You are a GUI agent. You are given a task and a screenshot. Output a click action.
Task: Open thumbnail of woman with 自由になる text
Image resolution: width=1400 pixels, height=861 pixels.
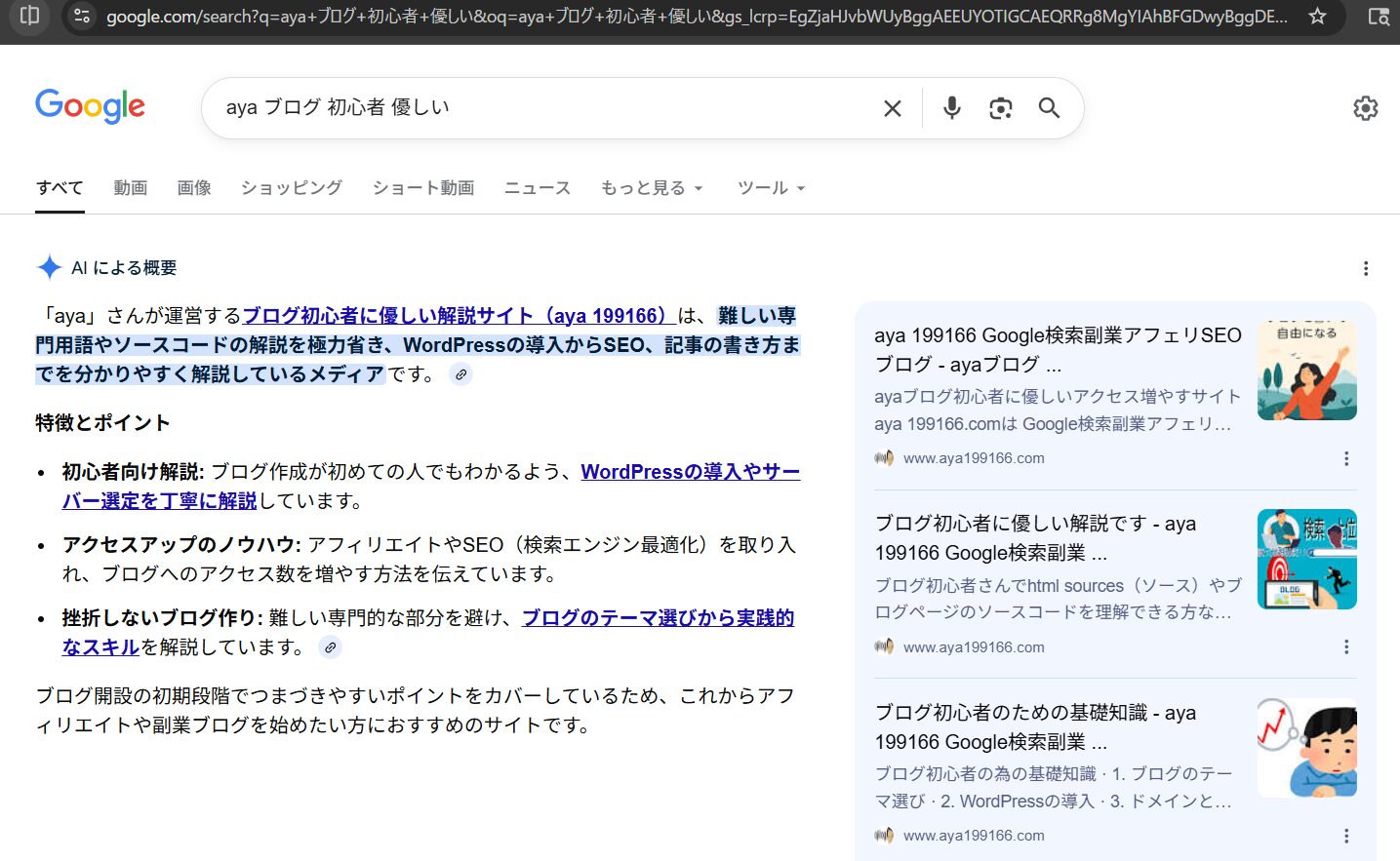tap(1306, 370)
